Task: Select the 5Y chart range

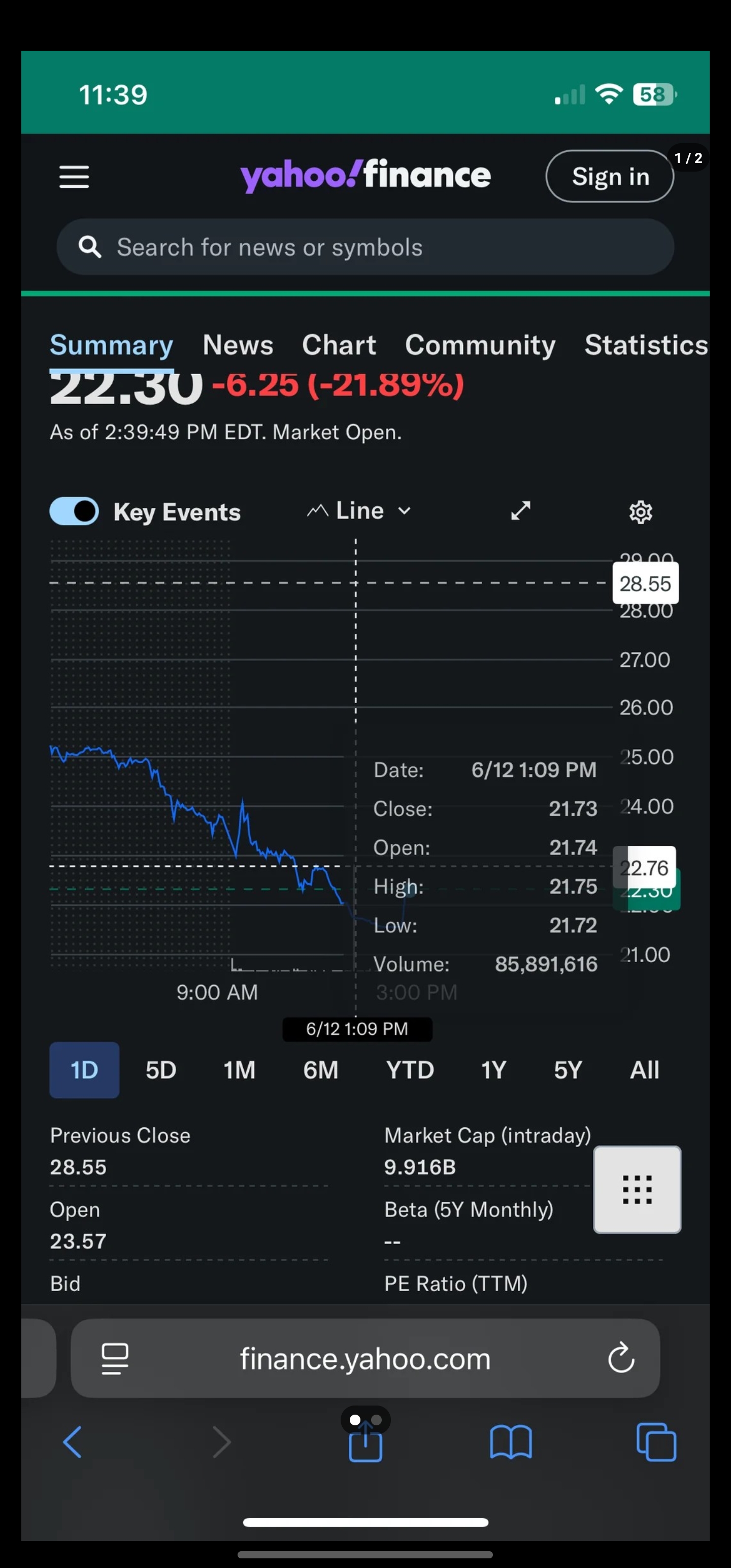Action: pos(568,1070)
